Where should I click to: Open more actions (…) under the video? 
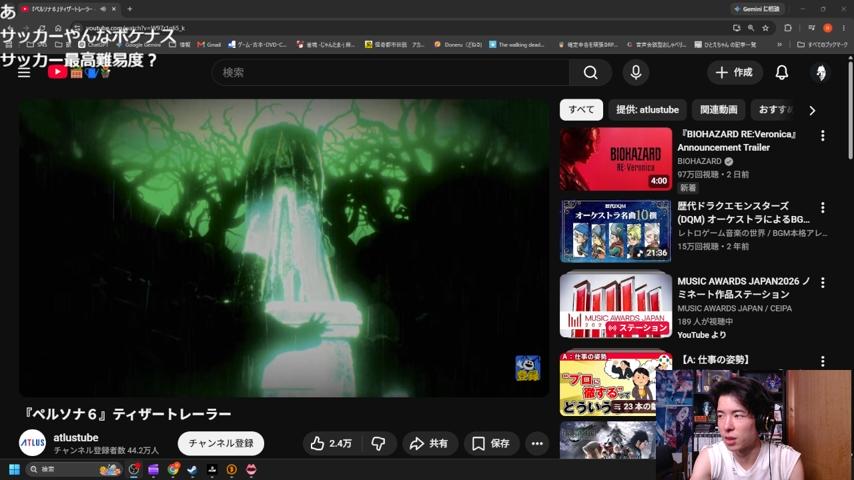[537, 443]
